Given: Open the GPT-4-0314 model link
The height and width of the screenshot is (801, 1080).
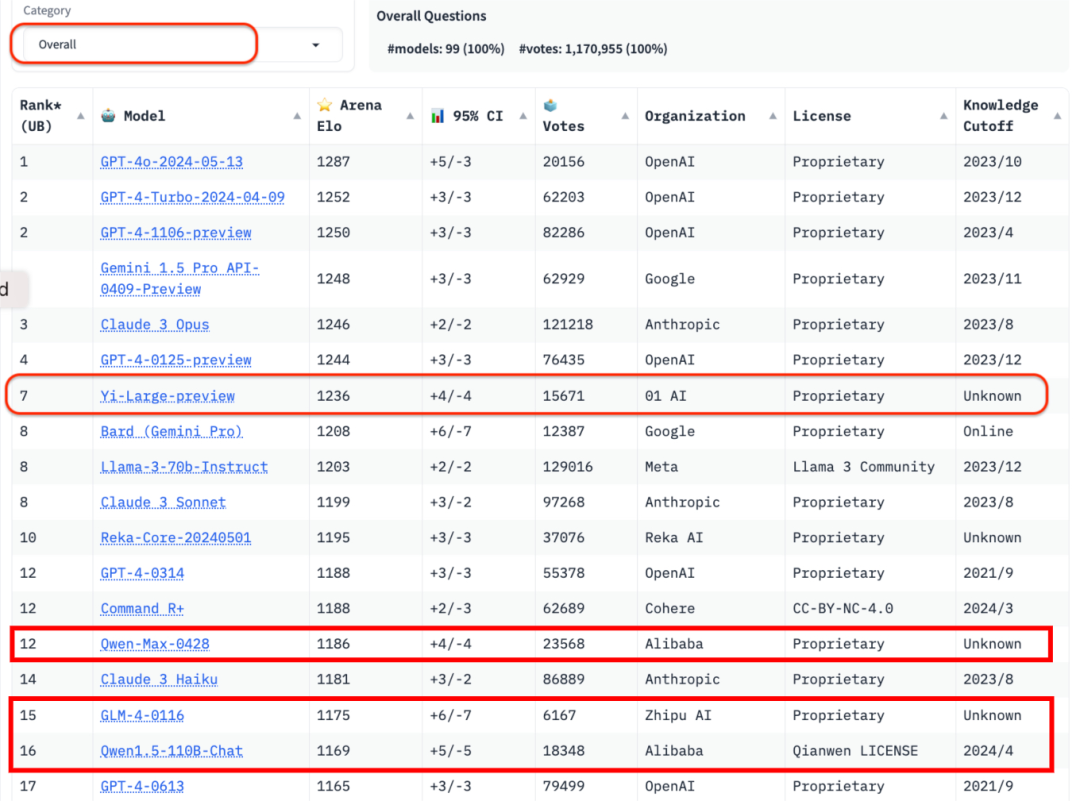Looking at the screenshot, I should click(143, 574).
